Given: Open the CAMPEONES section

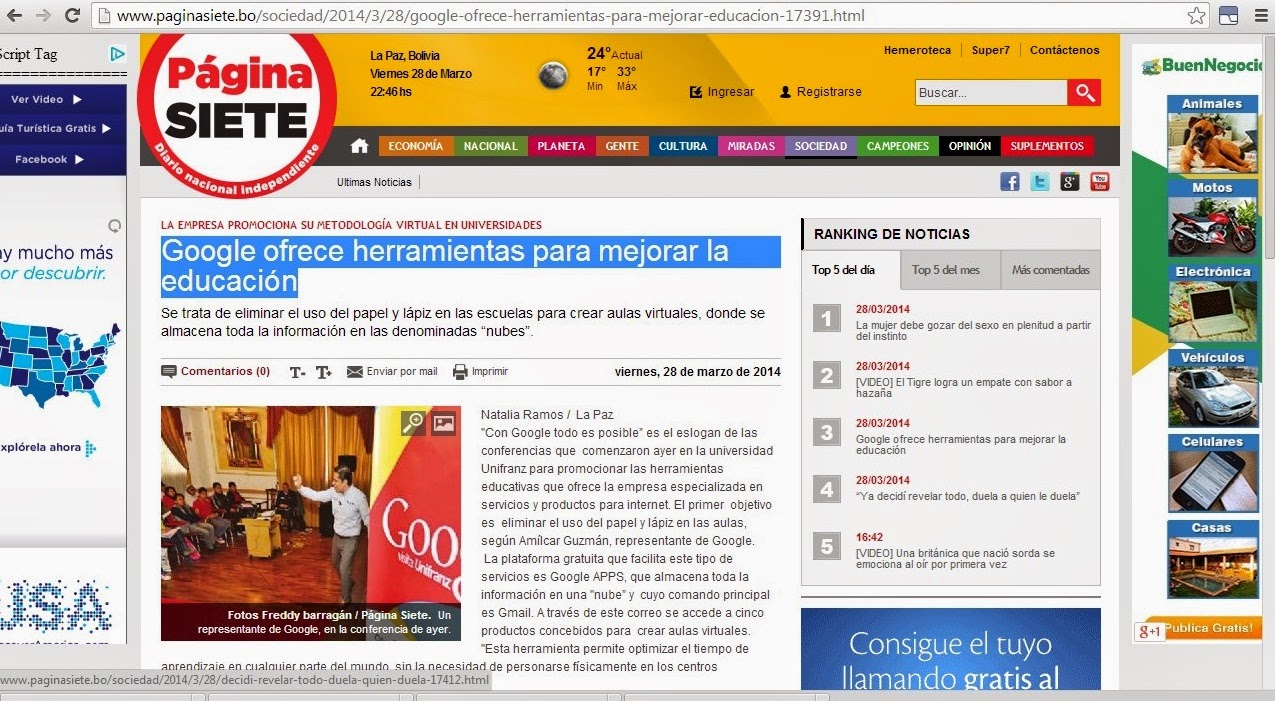Looking at the screenshot, I should [x=898, y=146].
